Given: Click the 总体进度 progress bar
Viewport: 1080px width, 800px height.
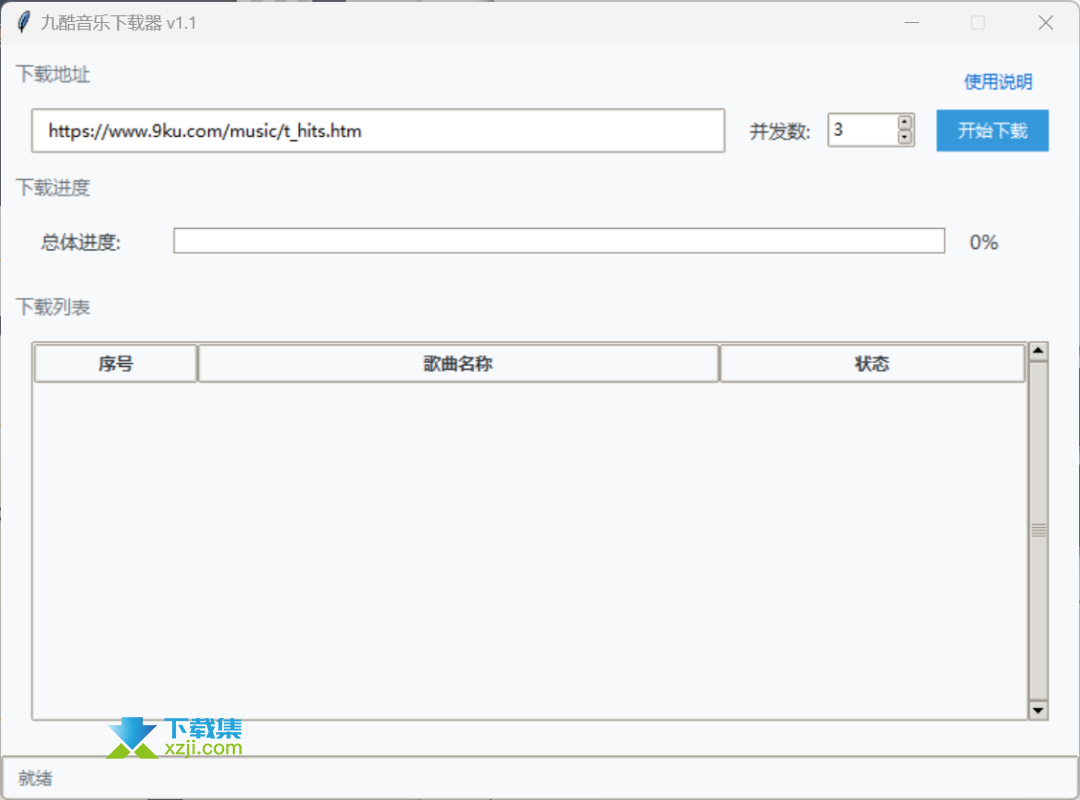Looking at the screenshot, I should pos(559,240).
